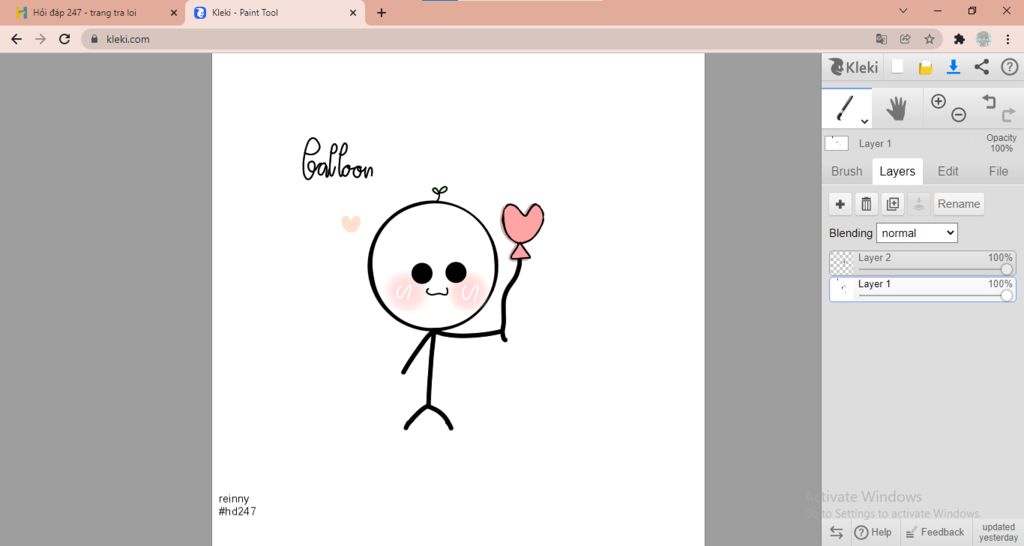Click the share page icon in address bar
1024x546 pixels.
(905, 39)
